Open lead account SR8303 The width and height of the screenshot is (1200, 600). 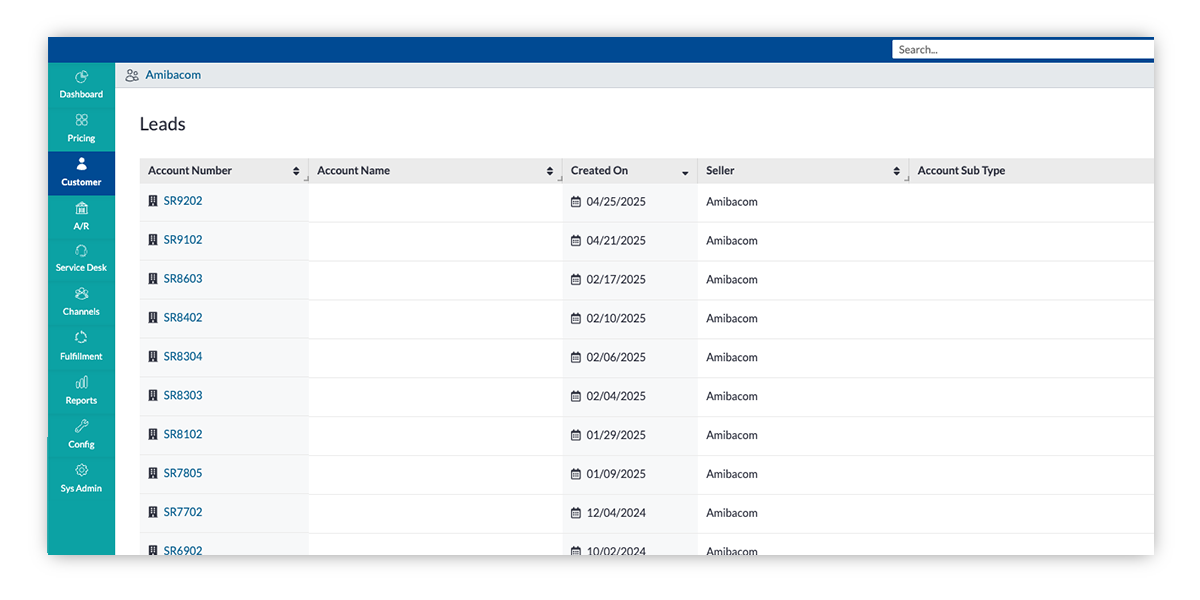[183, 396]
